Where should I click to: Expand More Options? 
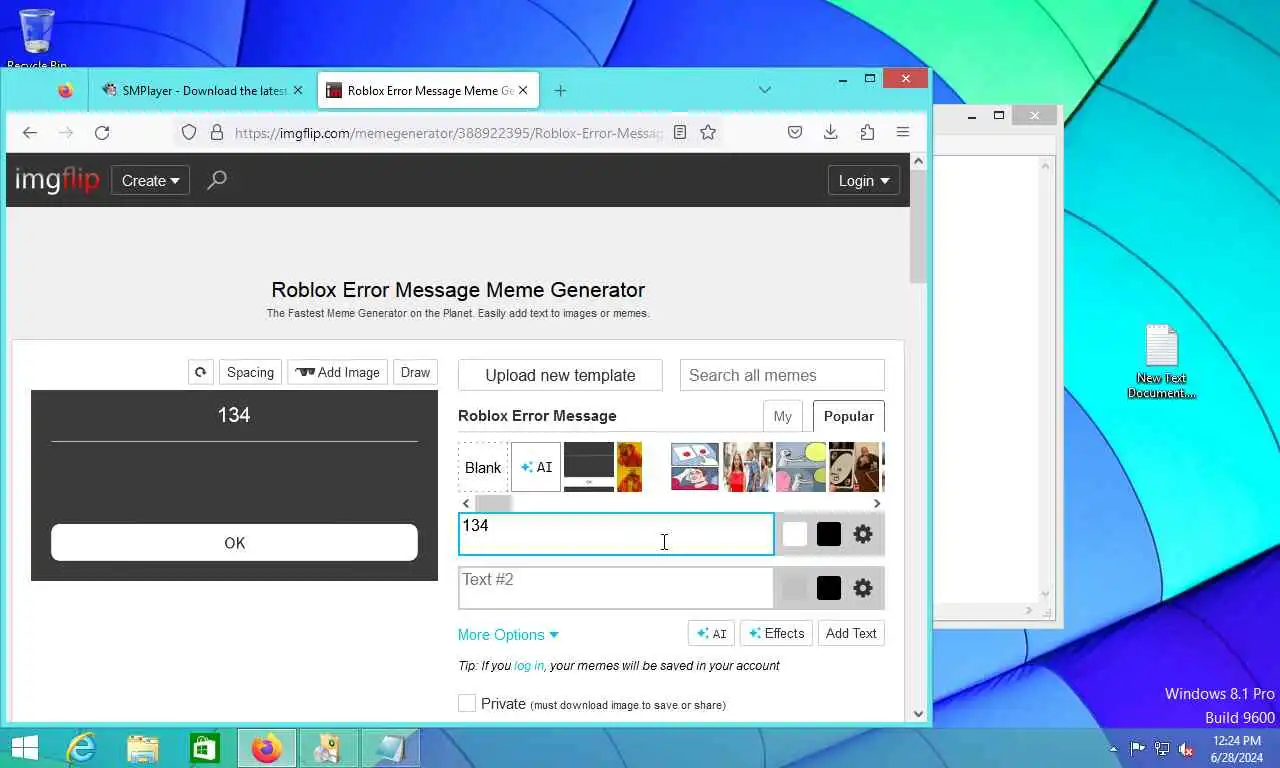[508, 634]
